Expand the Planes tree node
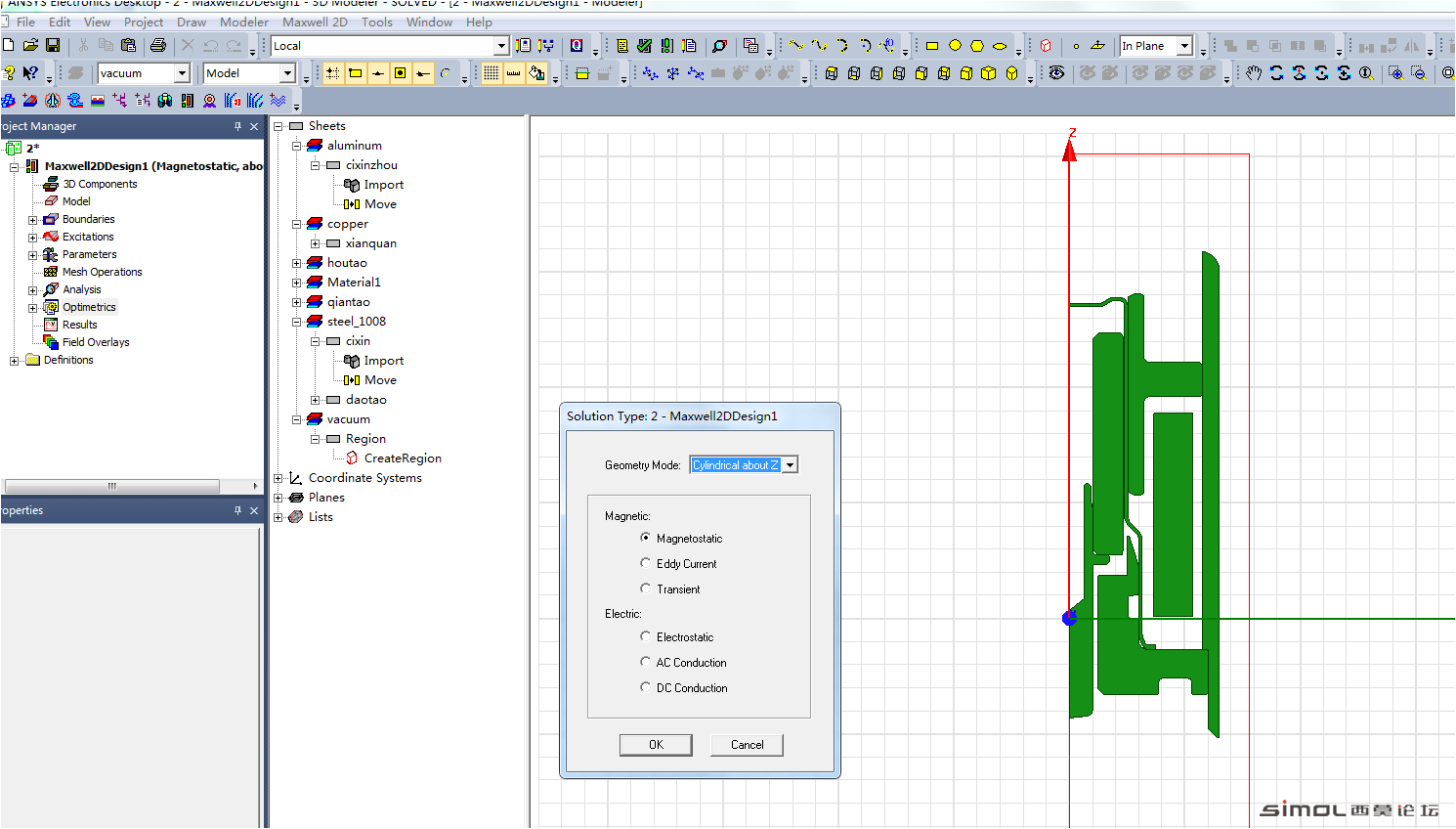 point(278,498)
